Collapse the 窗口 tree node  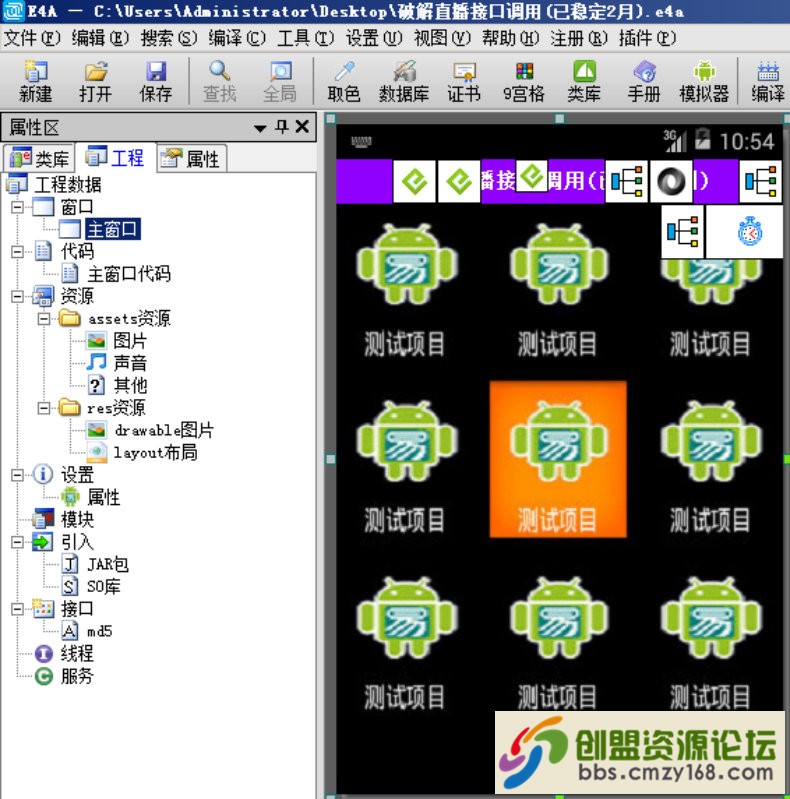(17, 207)
